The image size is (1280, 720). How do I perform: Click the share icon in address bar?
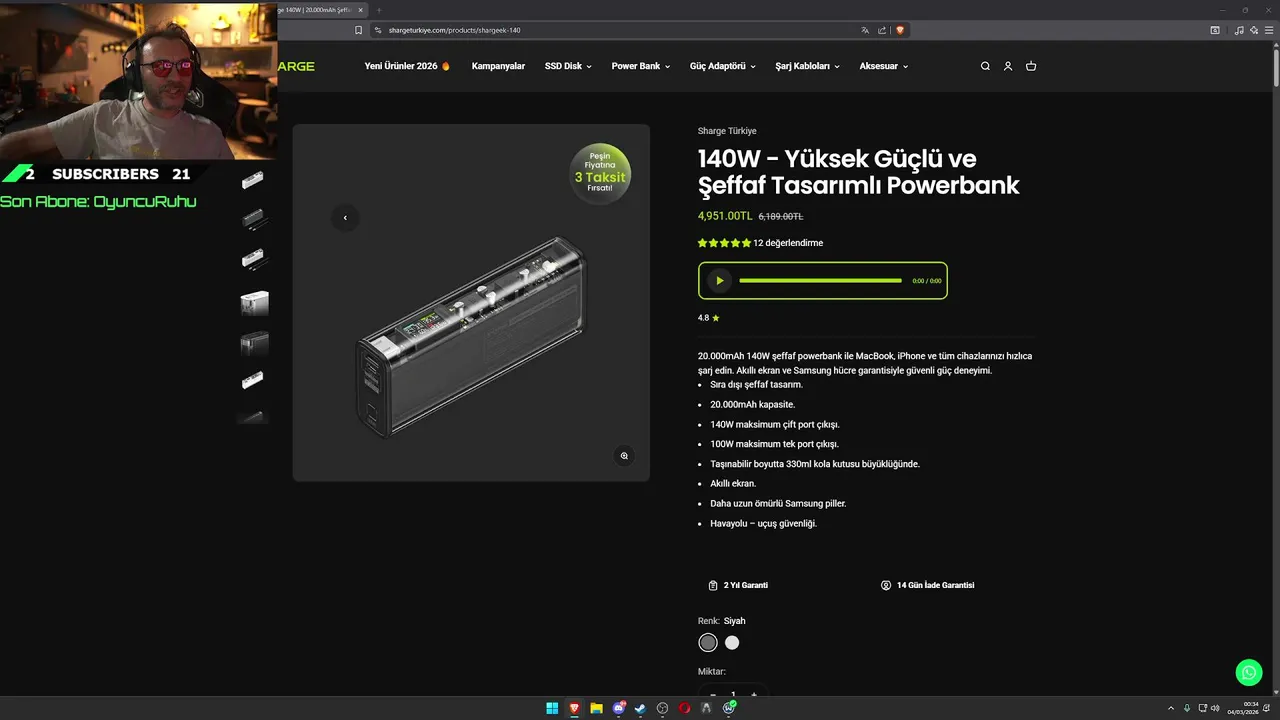882,30
